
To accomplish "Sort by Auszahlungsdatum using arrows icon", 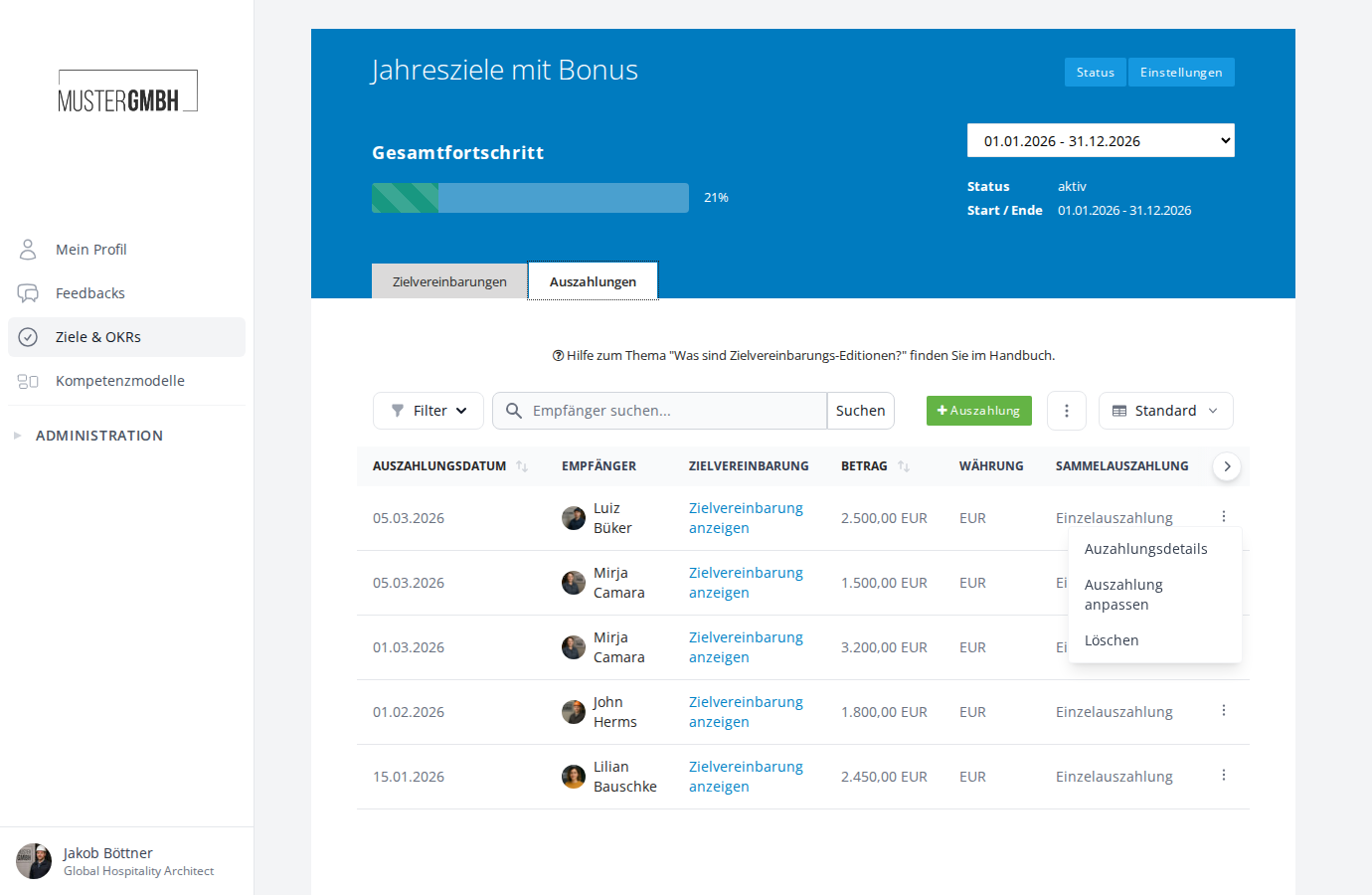I will click(522, 466).
